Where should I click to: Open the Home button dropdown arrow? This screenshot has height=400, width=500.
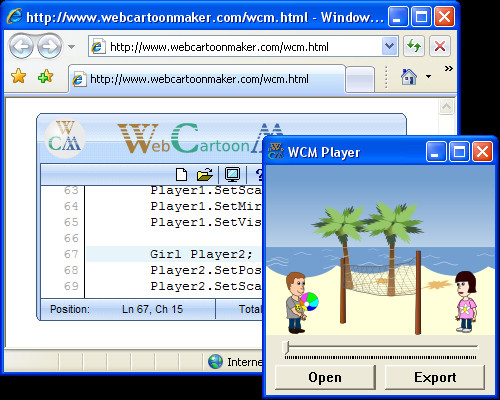(x=428, y=77)
